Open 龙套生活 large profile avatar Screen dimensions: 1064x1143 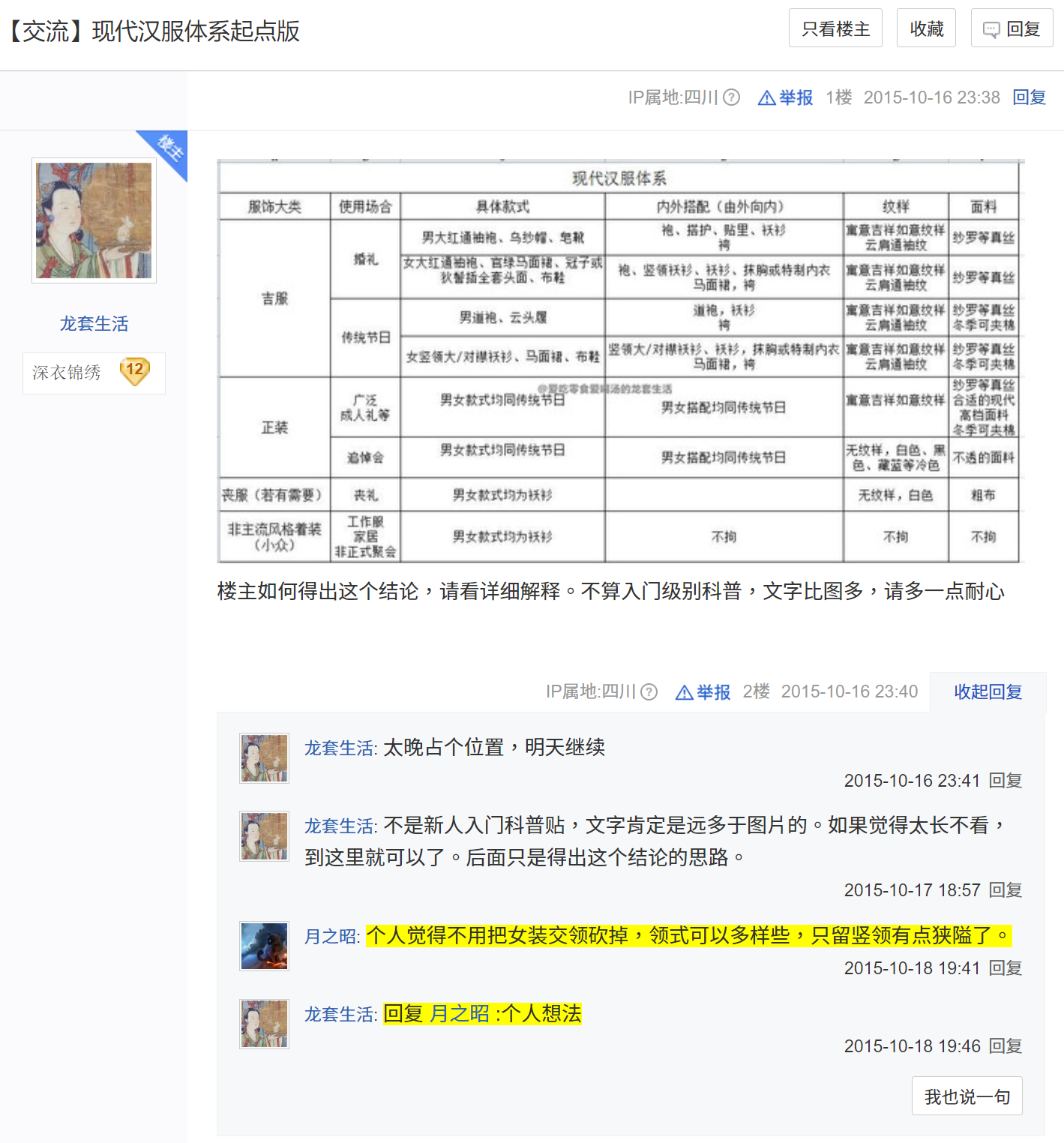click(x=94, y=220)
